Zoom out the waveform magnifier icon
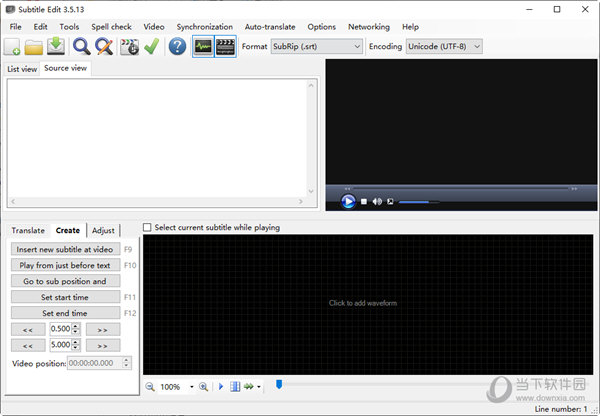Image resolution: width=600 pixels, height=416 pixels. tap(150, 387)
